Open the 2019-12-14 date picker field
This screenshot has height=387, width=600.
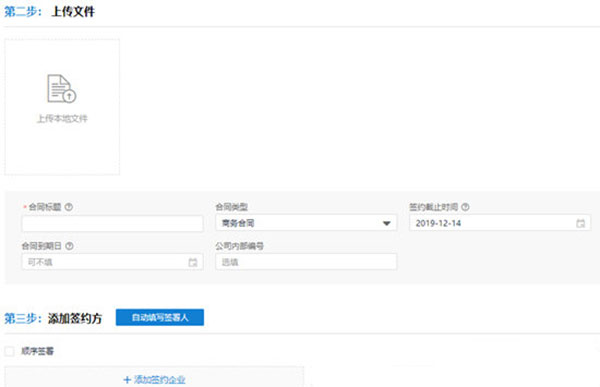499,223
